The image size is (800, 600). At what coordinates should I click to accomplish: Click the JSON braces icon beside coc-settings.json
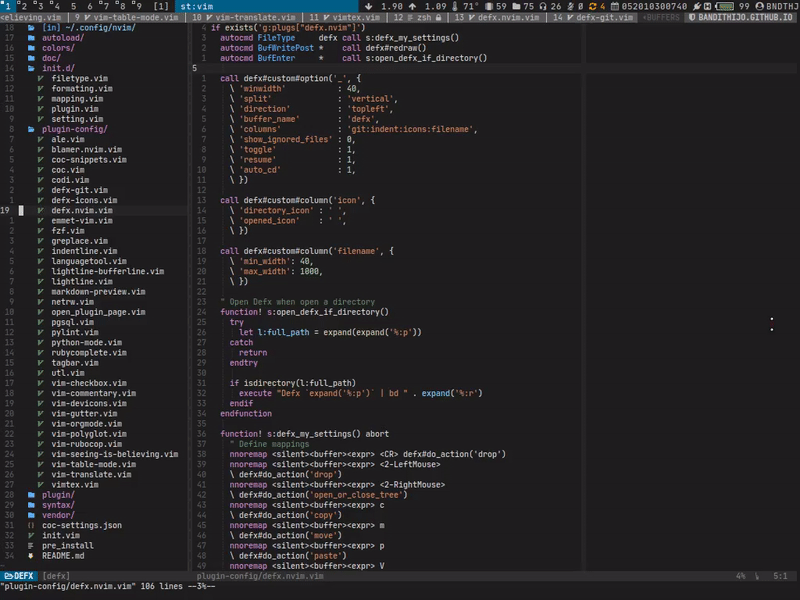pos(31,525)
